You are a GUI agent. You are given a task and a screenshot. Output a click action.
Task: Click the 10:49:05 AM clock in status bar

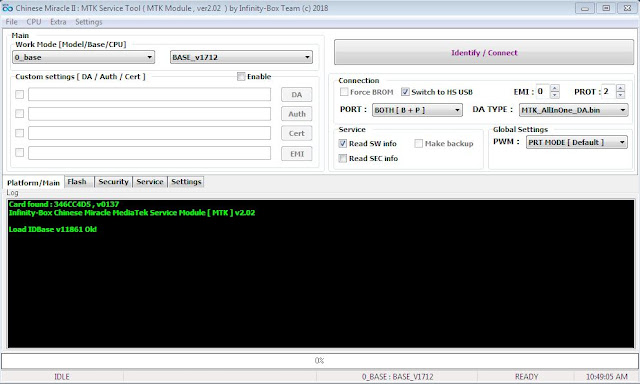point(607,377)
